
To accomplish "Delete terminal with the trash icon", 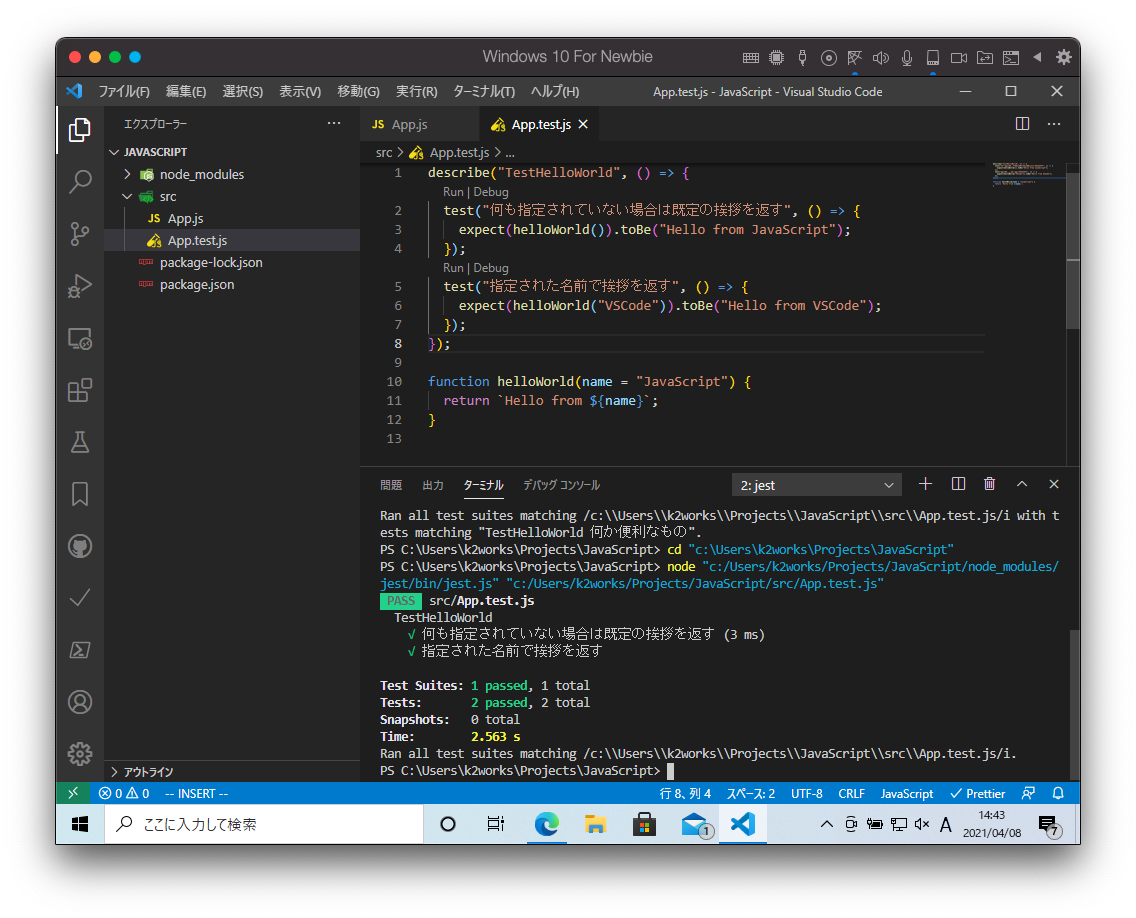I will (x=989, y=484).
